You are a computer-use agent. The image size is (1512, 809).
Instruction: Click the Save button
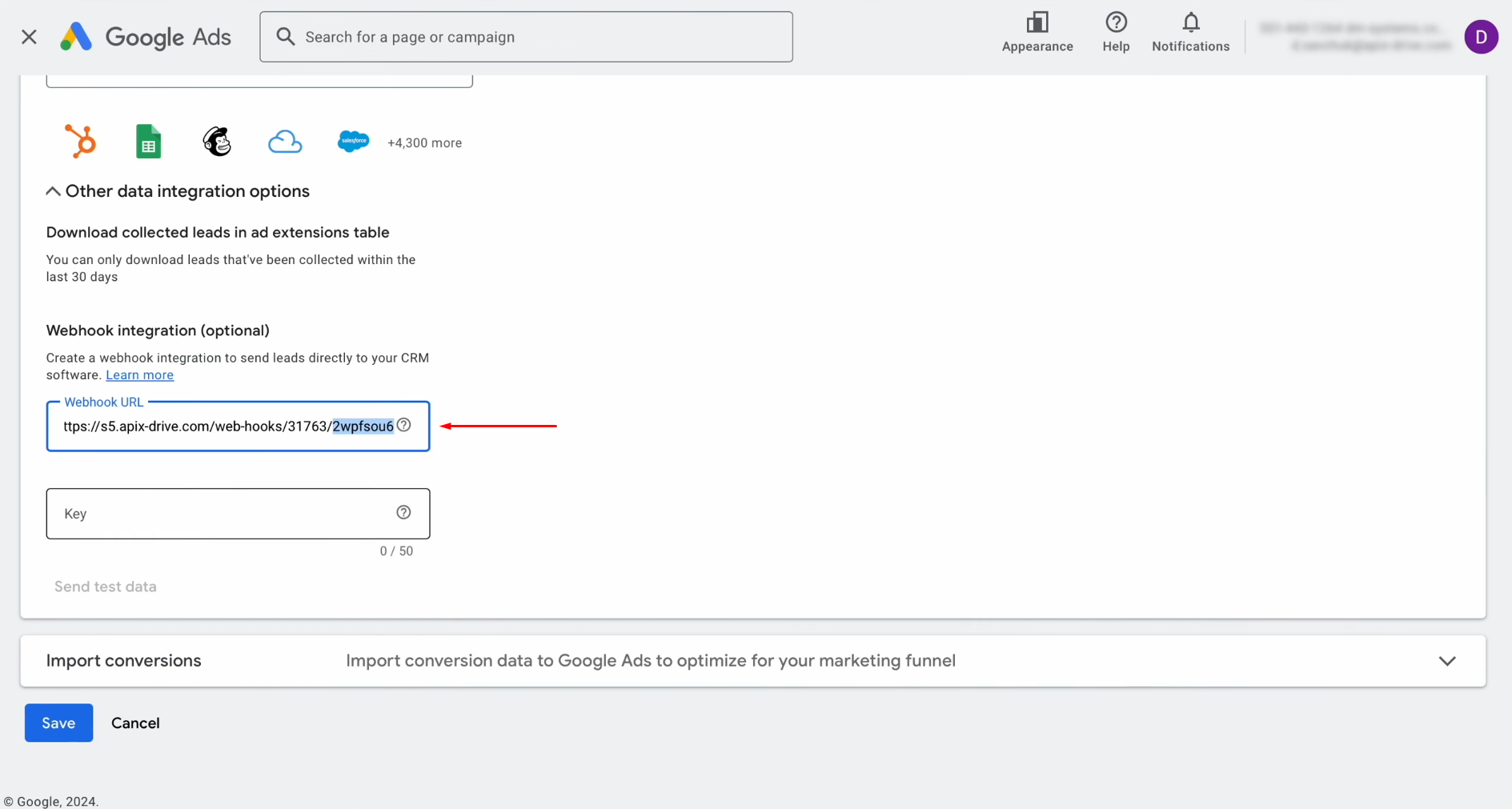(x=58, y=723)
